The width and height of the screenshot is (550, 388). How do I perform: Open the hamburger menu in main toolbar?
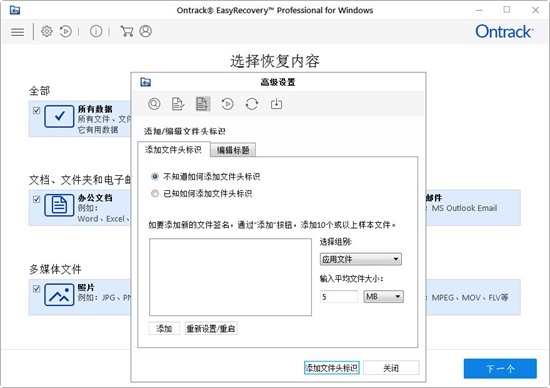point(18,32)
